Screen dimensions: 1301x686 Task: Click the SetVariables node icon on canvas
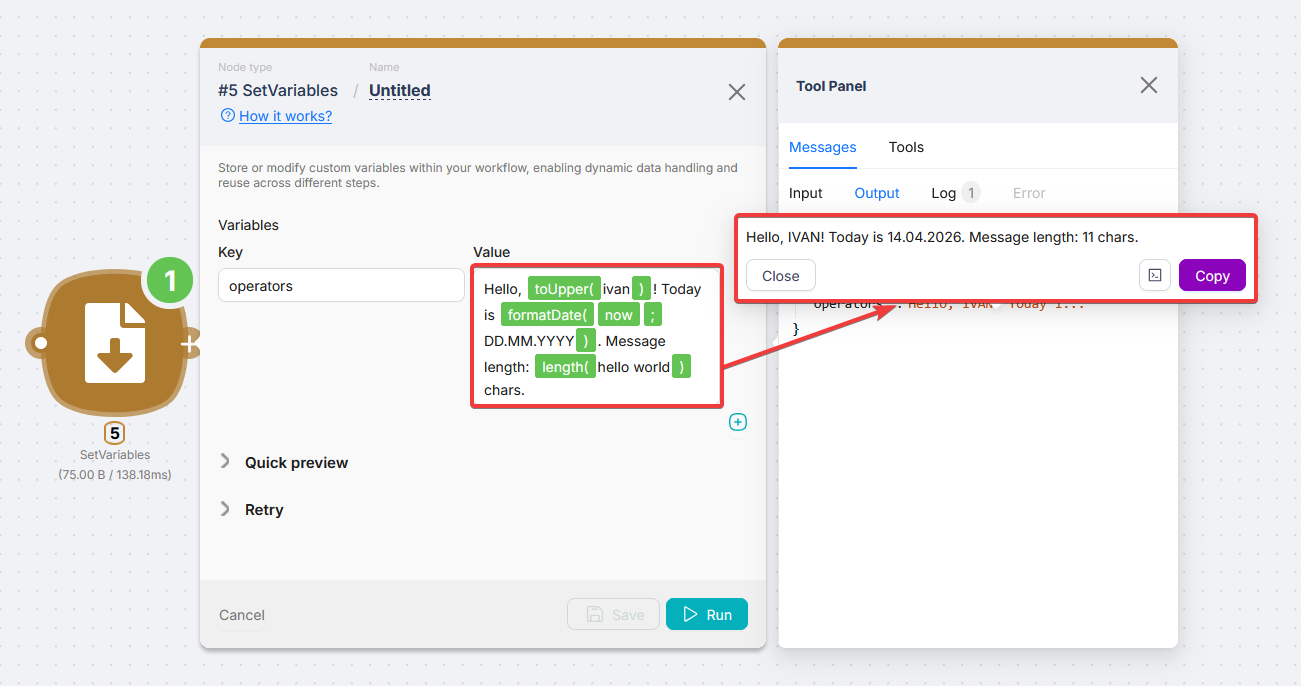coord(115,344)
